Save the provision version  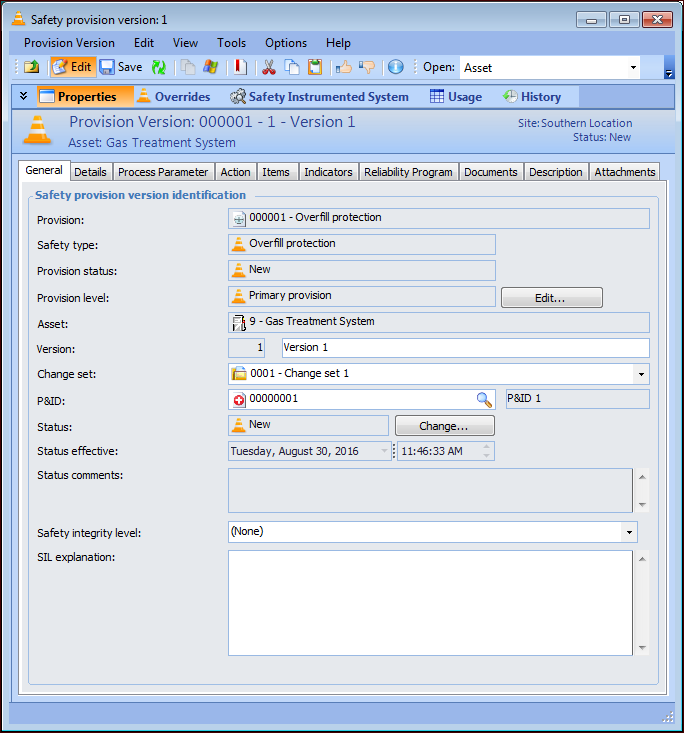(121, 67)
